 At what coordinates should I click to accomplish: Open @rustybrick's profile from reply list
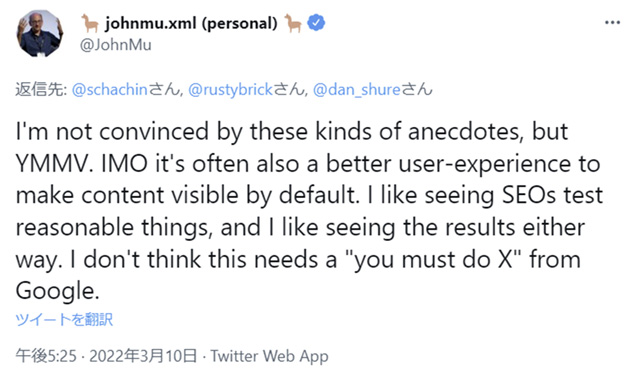coord(230,89)
